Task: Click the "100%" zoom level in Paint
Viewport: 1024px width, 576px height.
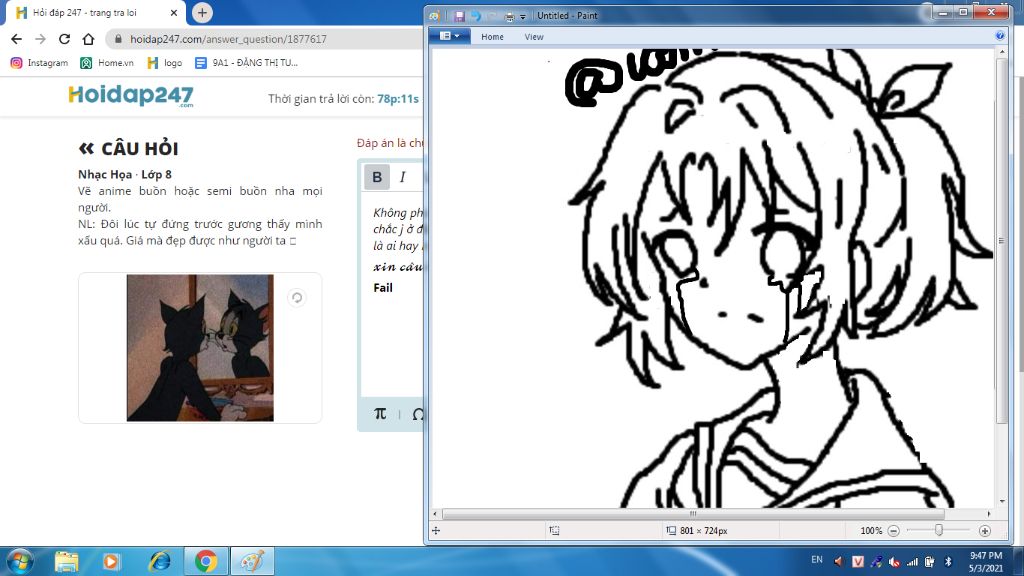Action: point(871,531)
